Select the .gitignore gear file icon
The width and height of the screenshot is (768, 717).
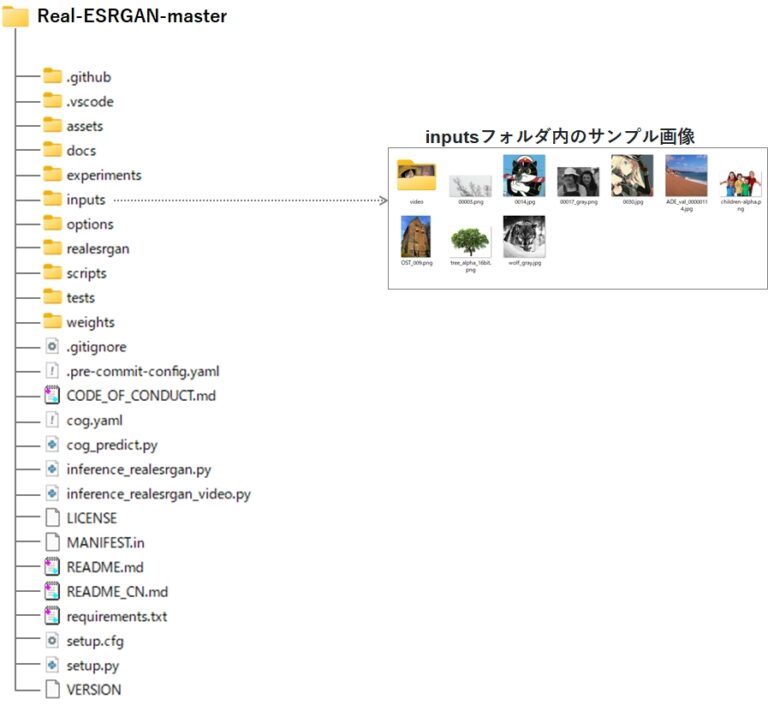tap(53, 347)
